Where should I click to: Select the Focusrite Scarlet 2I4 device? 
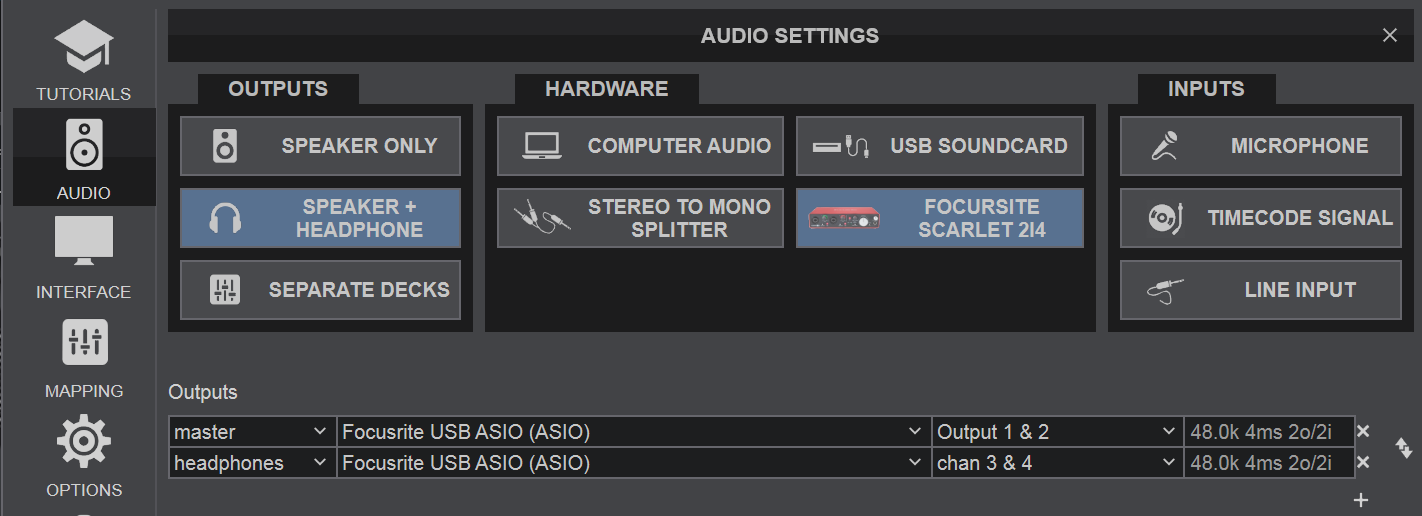pos(940,218)
